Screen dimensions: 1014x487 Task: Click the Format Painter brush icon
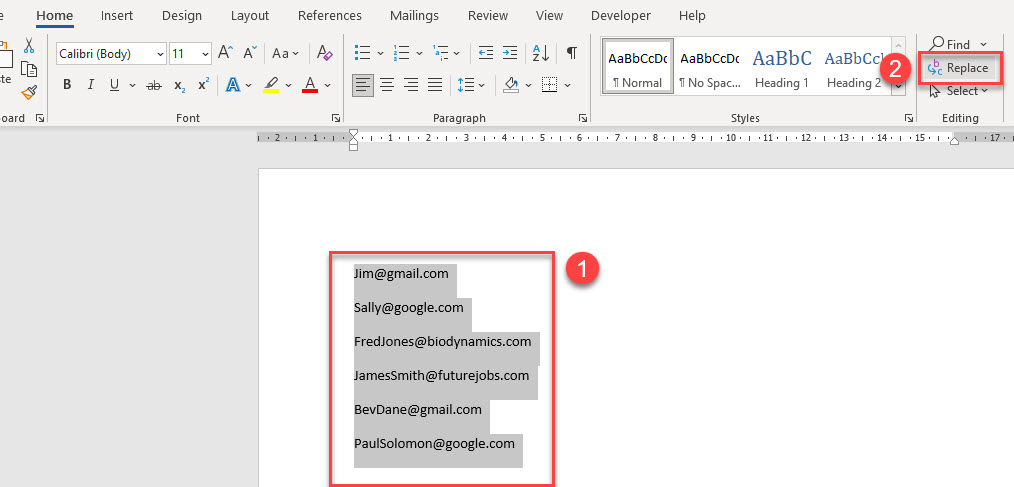[29, 92]
